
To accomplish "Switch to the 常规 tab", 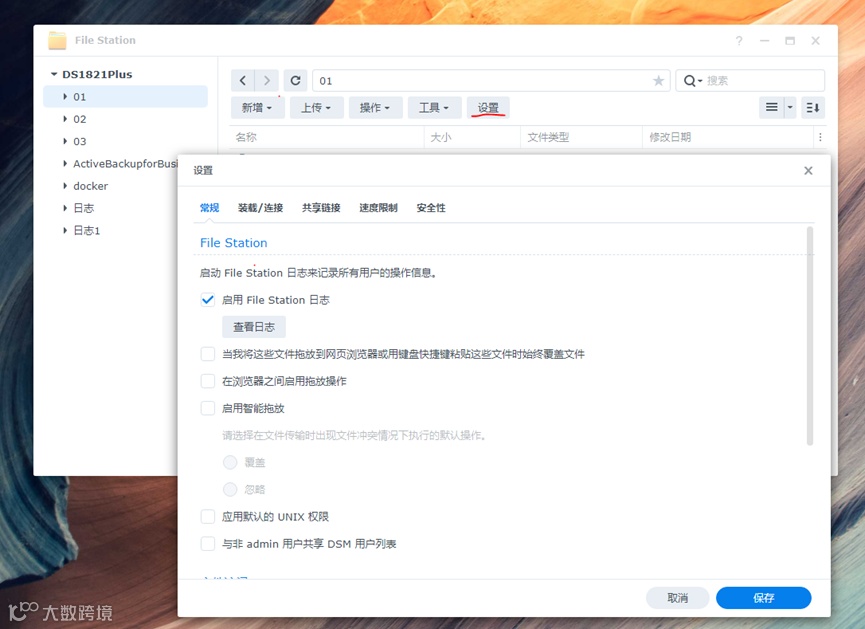I will [x=210, y=208].
